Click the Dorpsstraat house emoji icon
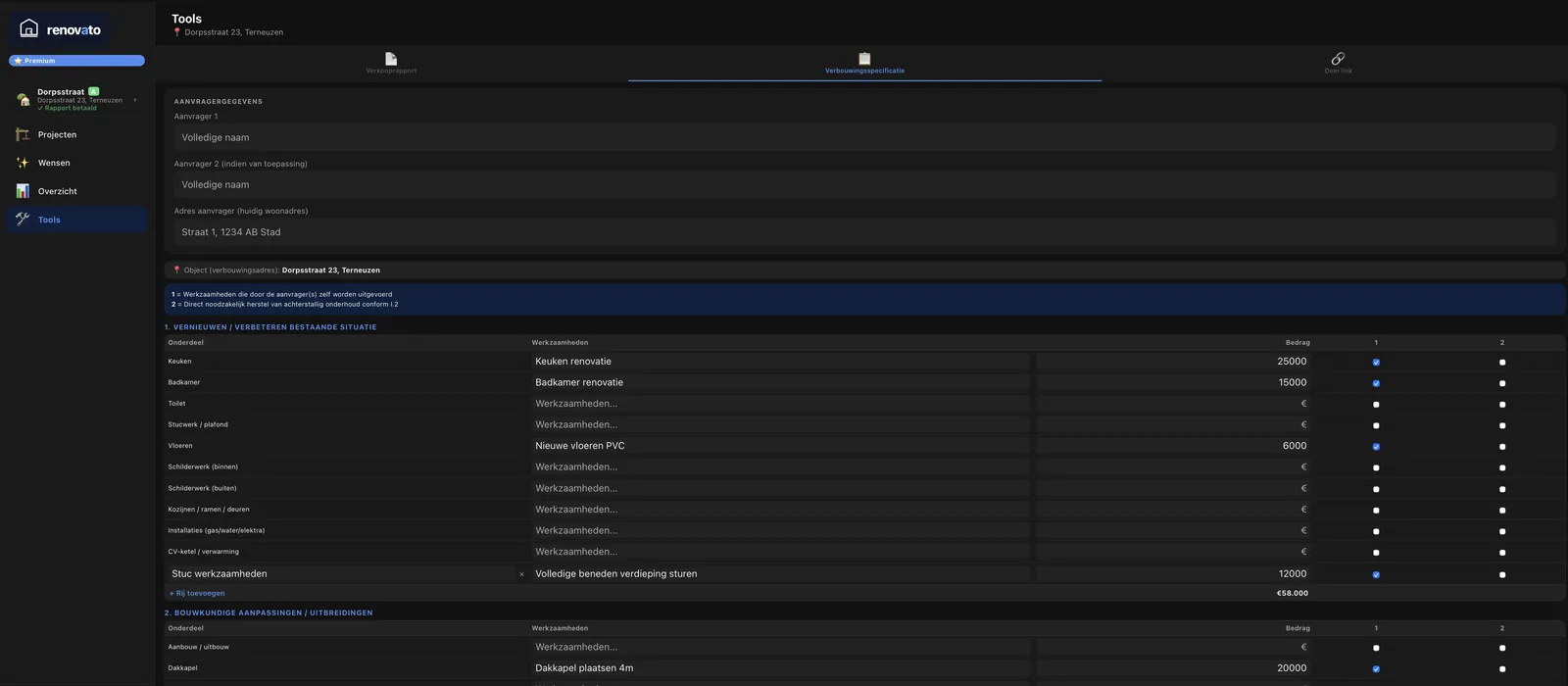 (x=24, y=99)
